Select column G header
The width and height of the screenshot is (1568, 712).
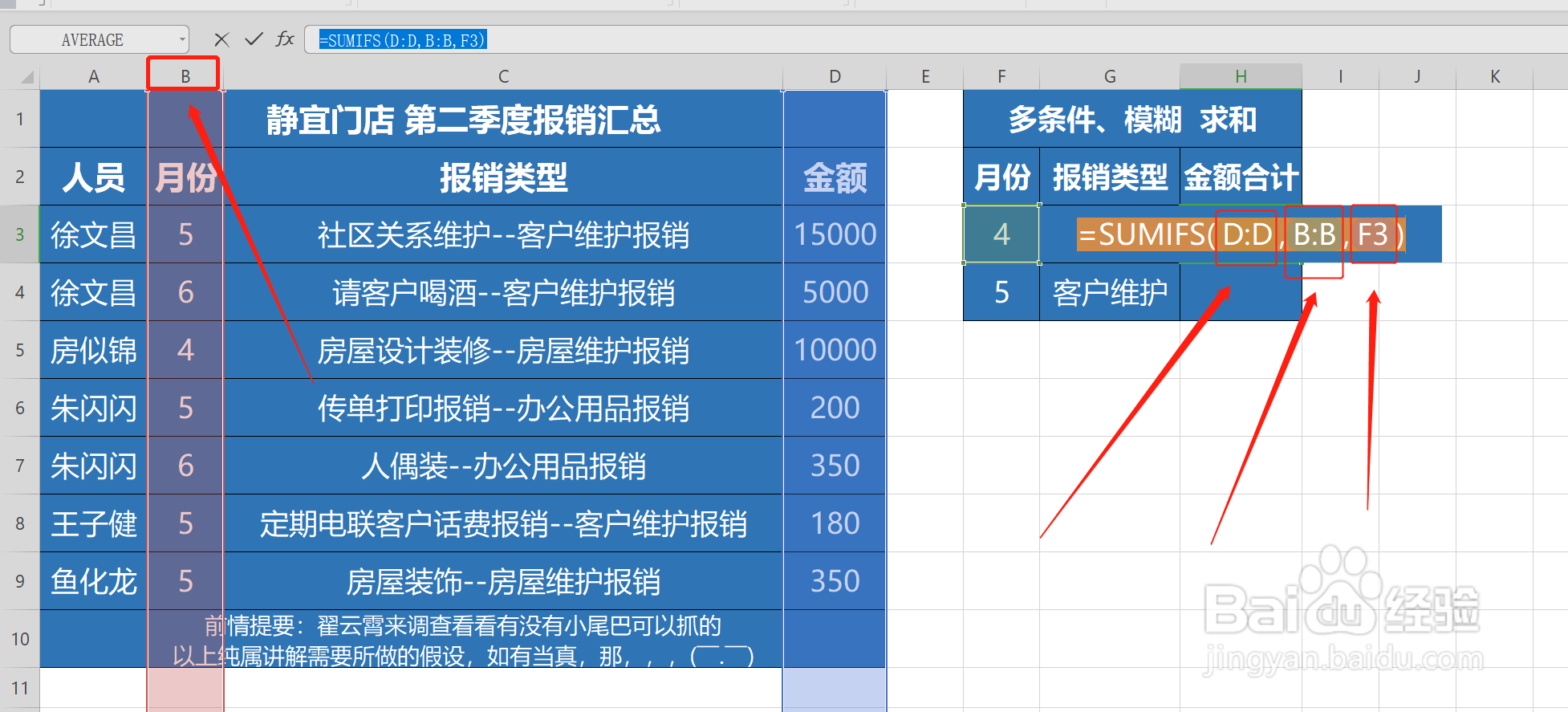coord(1110,76)
